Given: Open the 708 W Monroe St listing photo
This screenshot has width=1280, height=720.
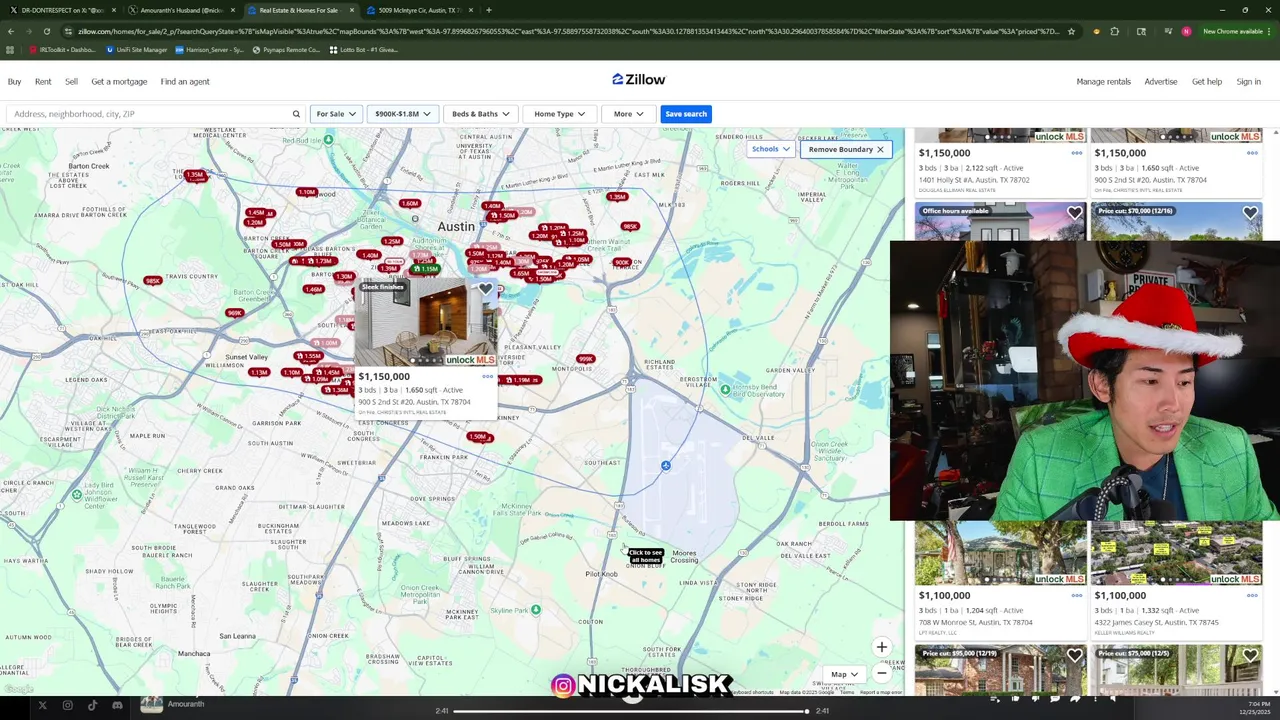Looking at the screenshot, I should click(999, 553).
